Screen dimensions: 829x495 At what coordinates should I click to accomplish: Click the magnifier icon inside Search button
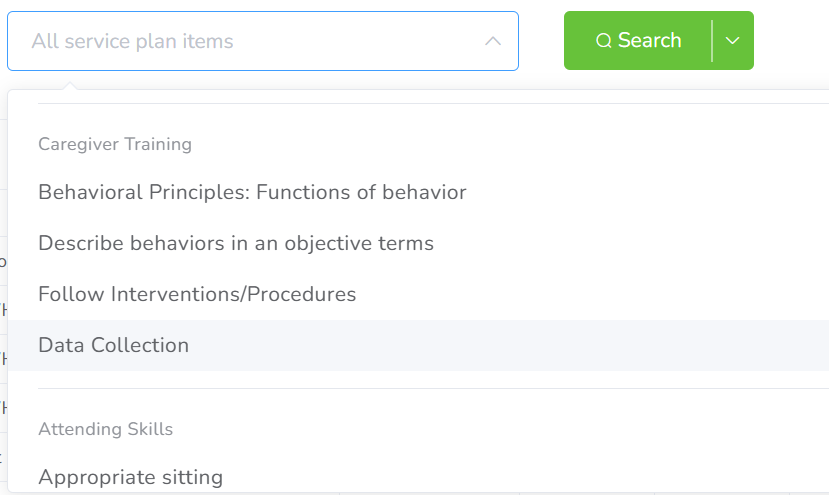click(x=603, y=41)
